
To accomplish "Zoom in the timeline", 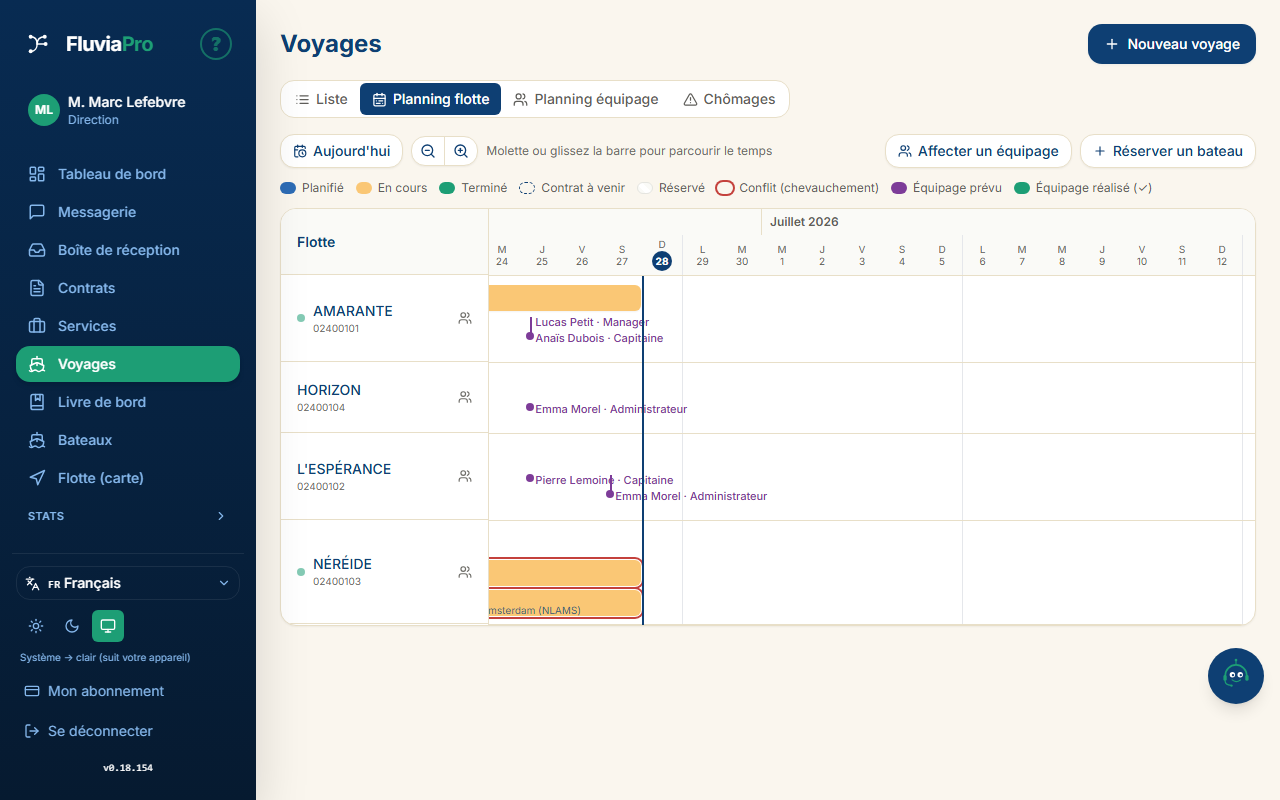I will [x=461, y=151].
